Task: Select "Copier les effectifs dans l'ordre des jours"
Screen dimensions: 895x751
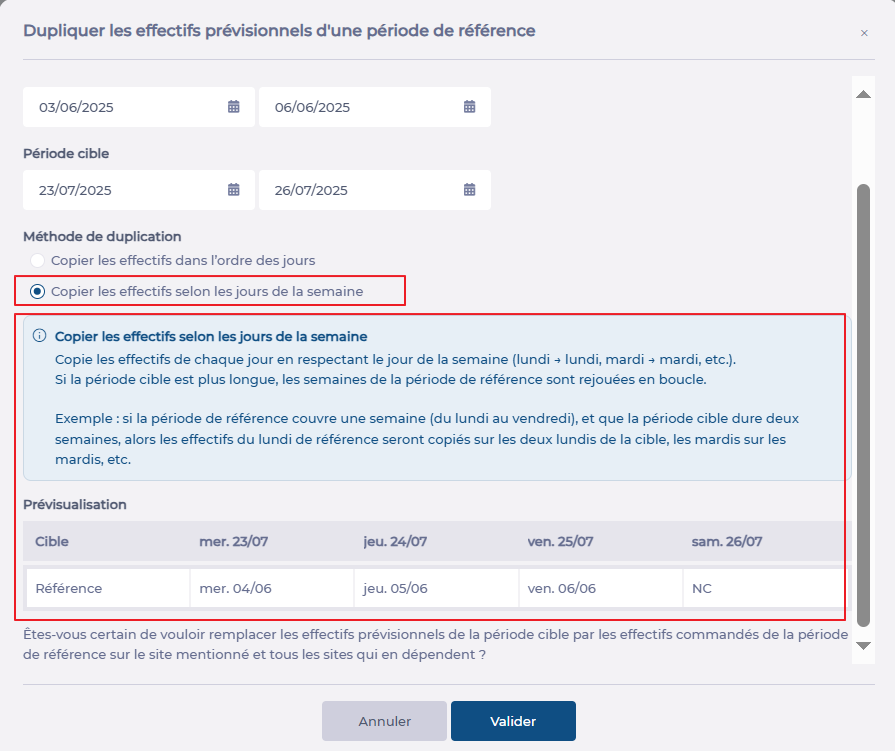Action: click(x=38, y=261)
